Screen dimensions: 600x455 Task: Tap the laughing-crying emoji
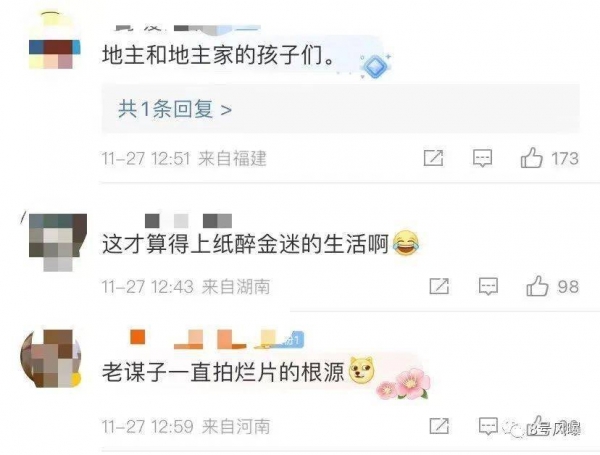(x=406, y=243)
